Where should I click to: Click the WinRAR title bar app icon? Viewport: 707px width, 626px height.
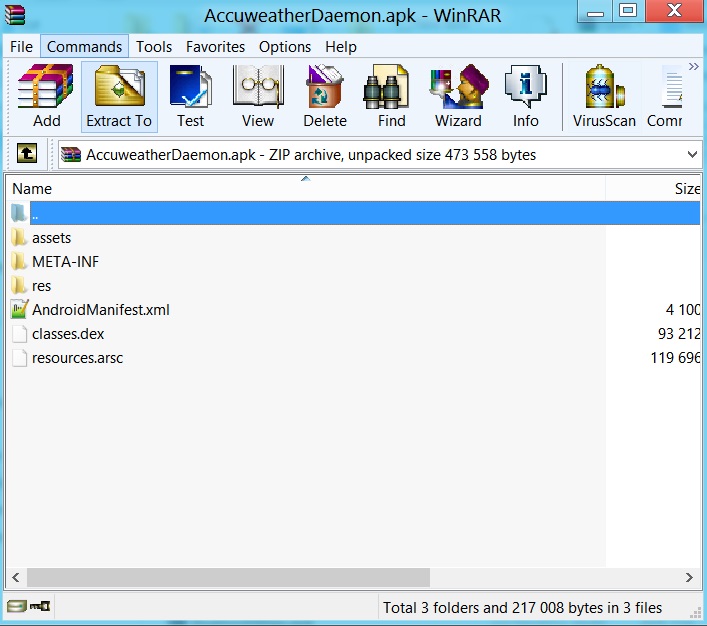tap(15, 14)
